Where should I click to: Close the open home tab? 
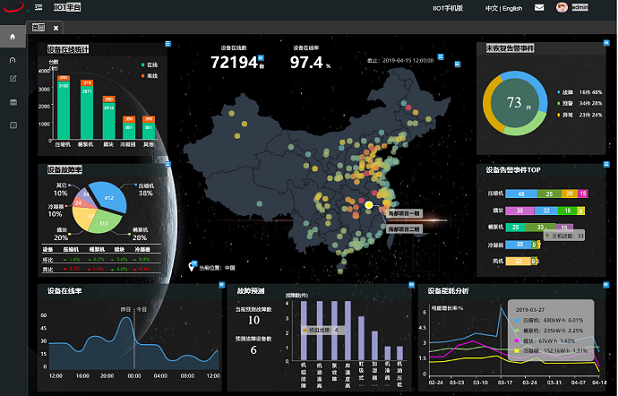[x=56, y=28]
